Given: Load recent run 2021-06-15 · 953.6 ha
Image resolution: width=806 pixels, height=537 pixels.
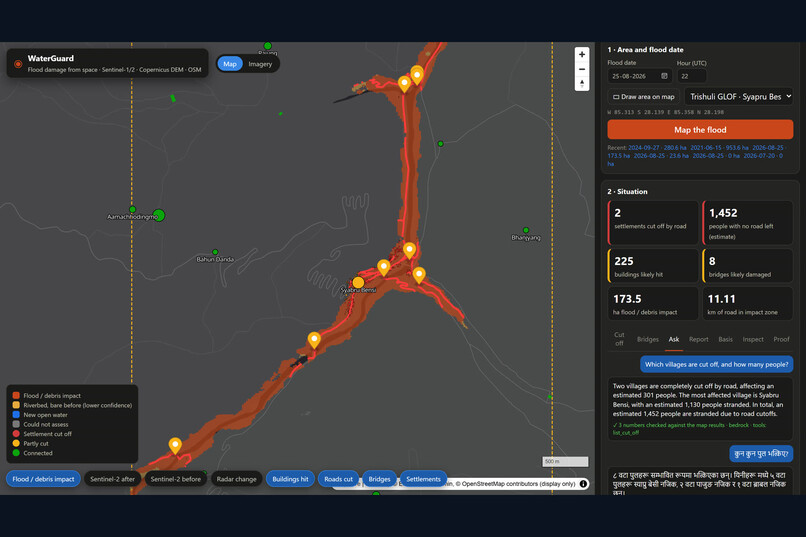Looking at the screenshot, I should [x=719, y=147].
